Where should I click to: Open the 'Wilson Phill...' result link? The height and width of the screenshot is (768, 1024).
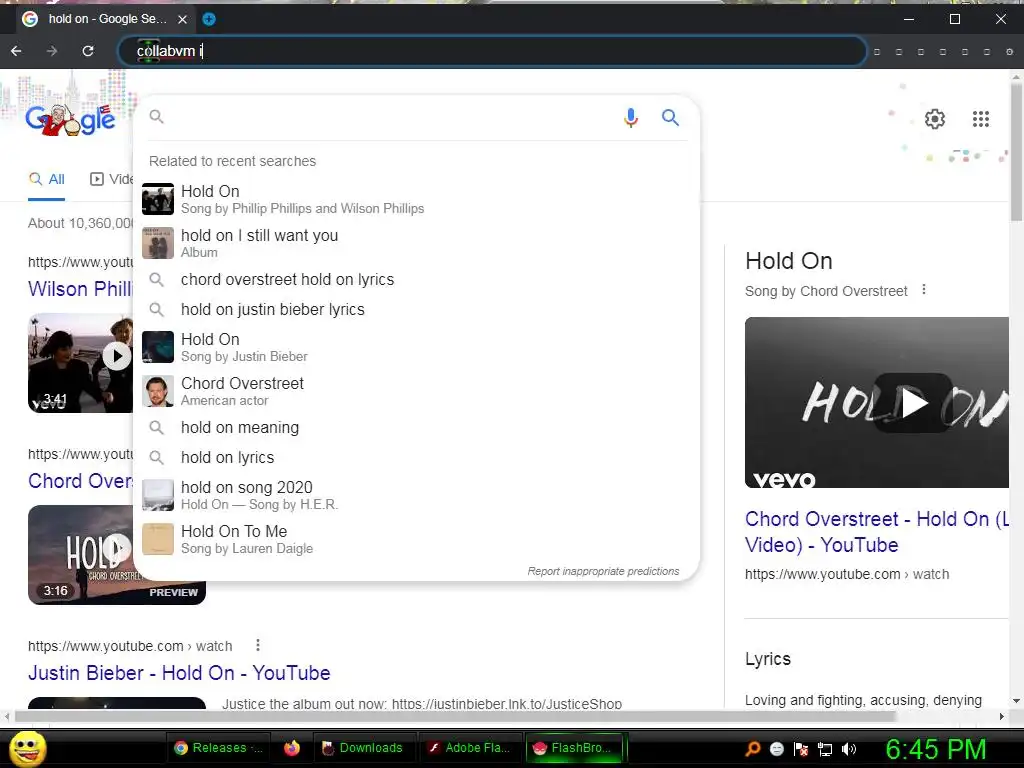[x=80, y=289]
